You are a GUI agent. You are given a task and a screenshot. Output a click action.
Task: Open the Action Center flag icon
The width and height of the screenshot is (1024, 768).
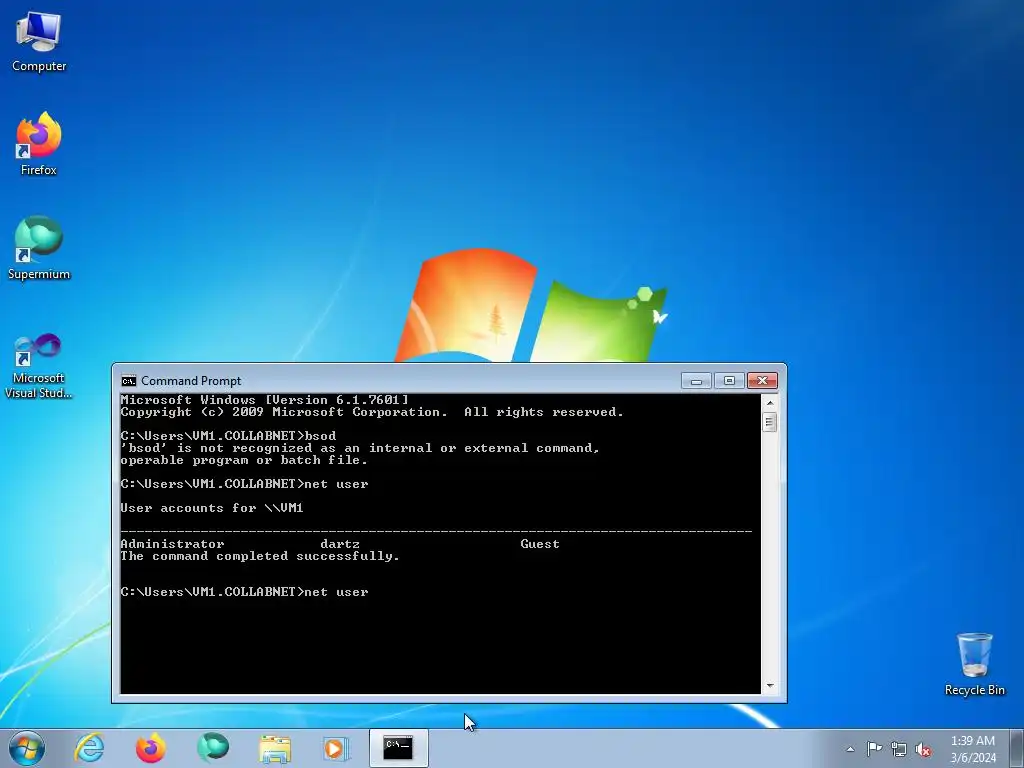(874, 749)
